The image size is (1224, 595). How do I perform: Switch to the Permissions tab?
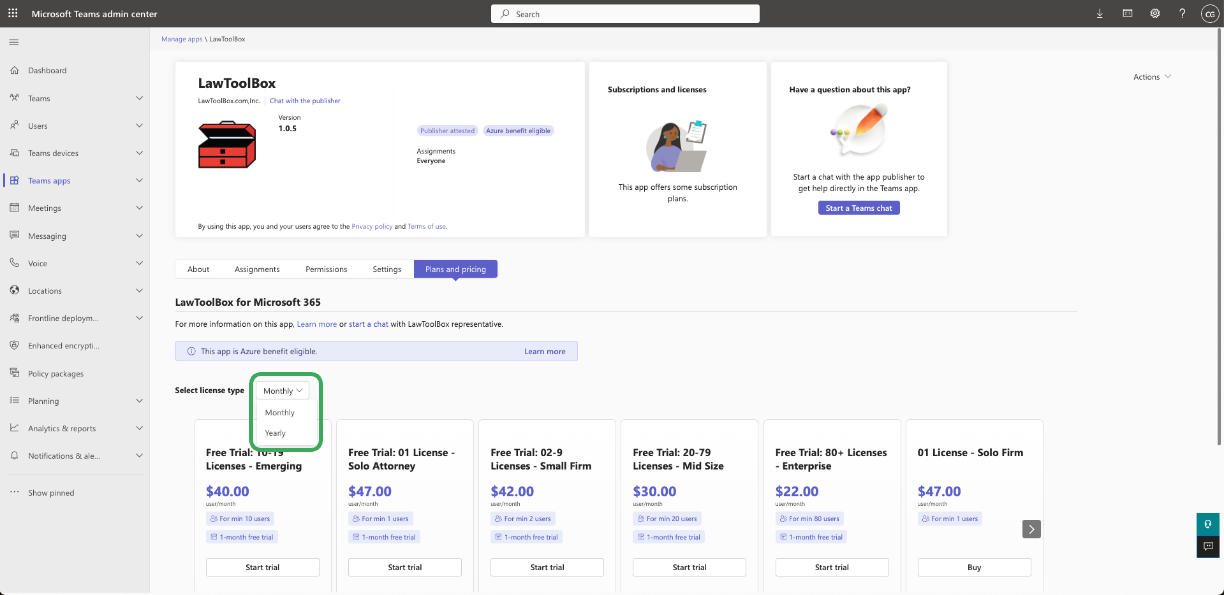click(326, 269)
